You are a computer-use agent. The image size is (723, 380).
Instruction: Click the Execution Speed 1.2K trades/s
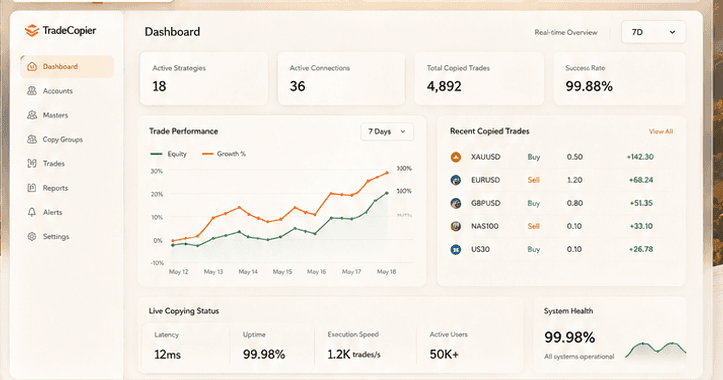click(354, 355)
